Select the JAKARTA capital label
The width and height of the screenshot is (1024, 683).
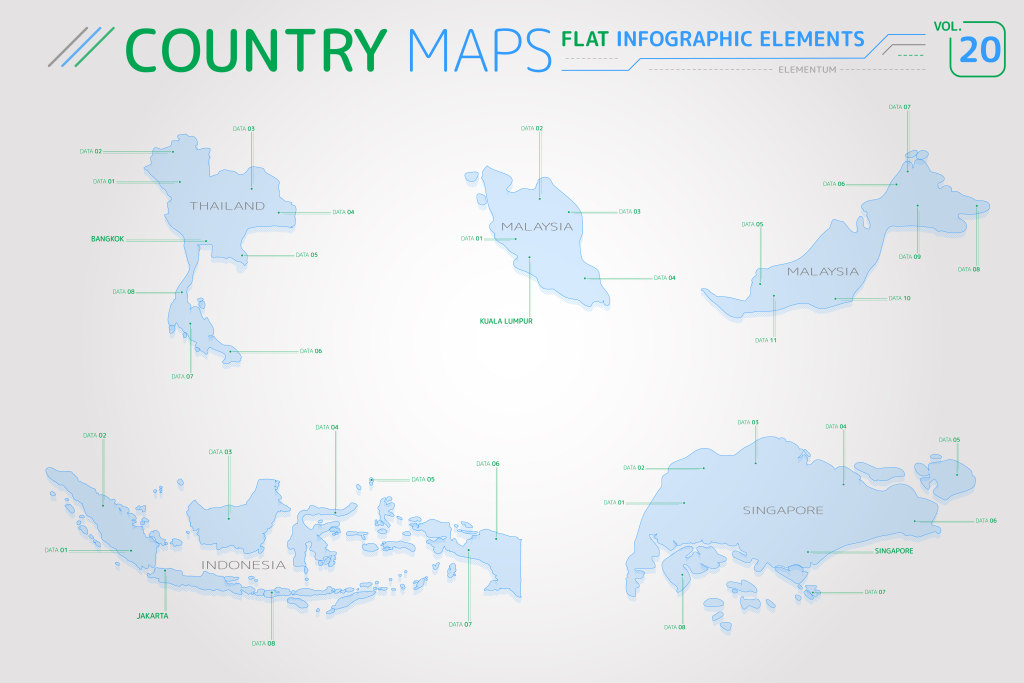coord(153,616)
